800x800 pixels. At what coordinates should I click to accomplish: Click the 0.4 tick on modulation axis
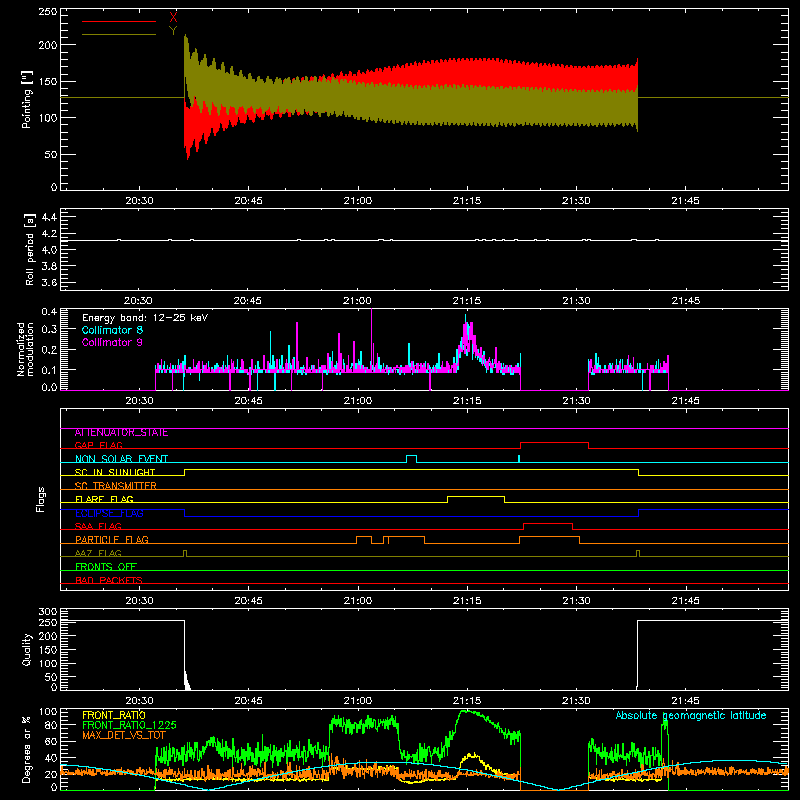pos(49,312)
